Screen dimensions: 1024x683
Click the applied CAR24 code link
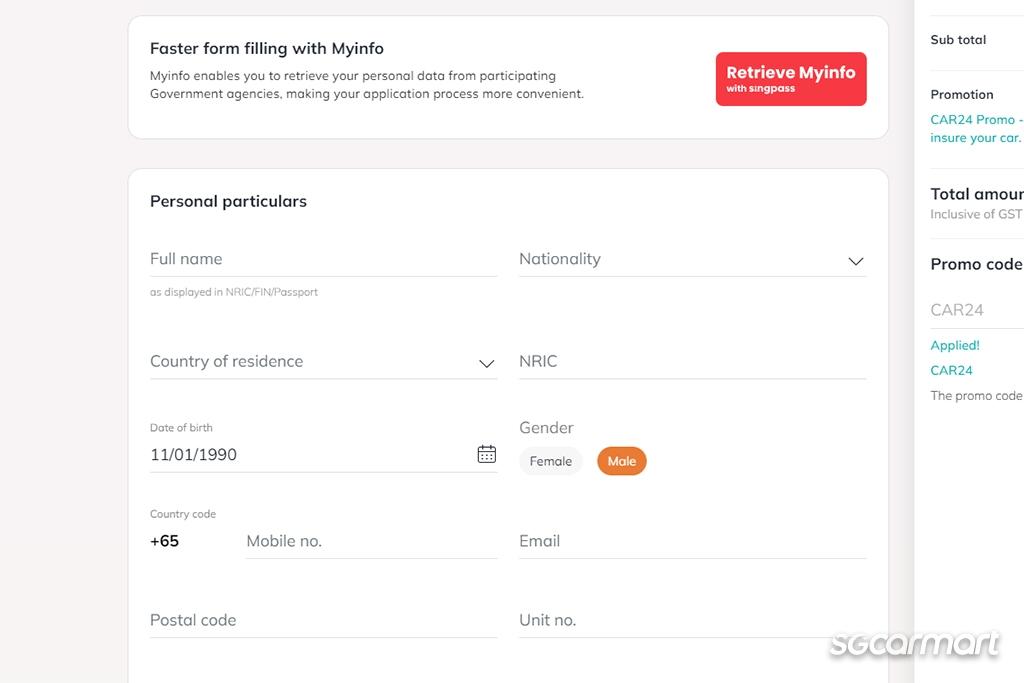click(951, 370)
